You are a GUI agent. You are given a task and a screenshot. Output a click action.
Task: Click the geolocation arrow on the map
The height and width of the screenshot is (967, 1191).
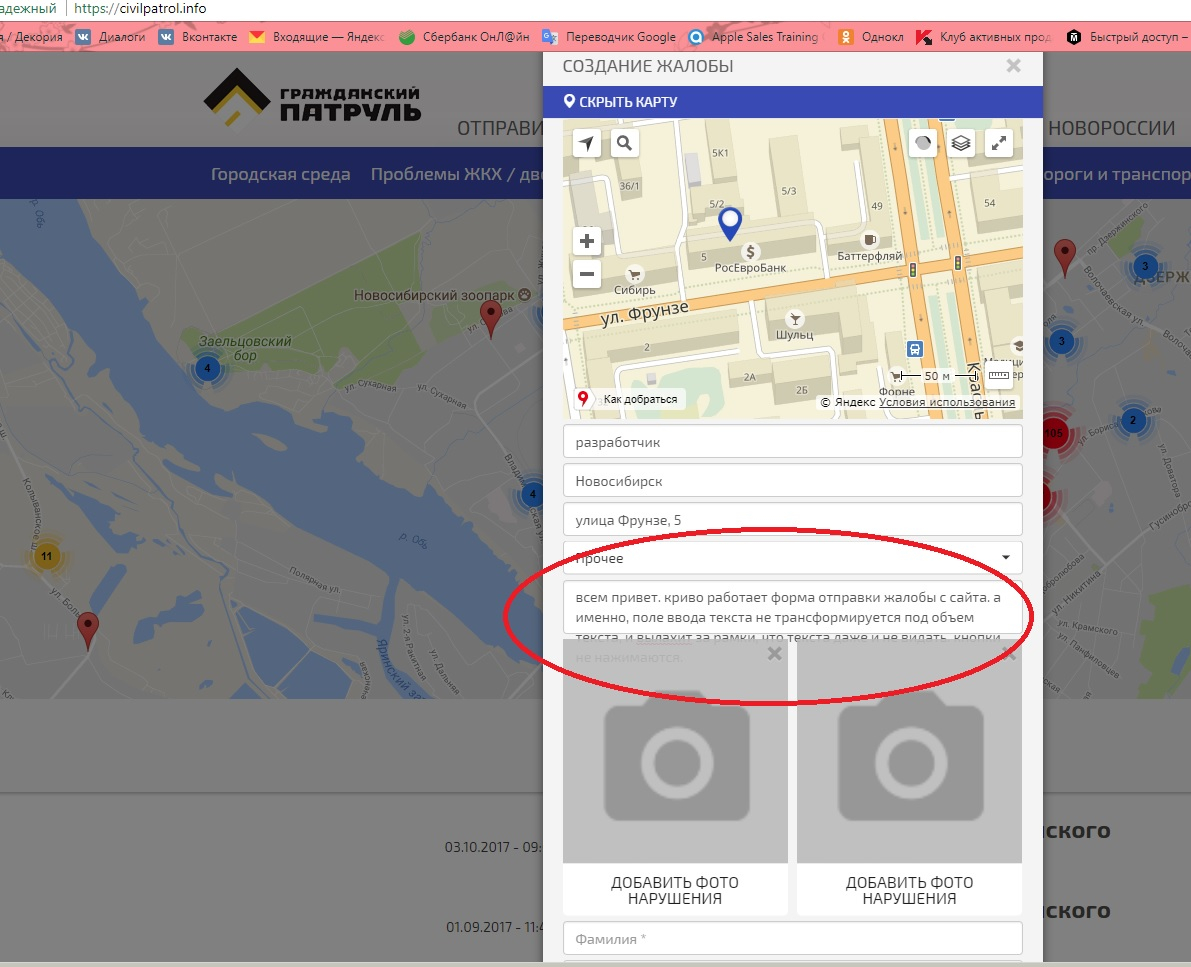pos(587,143)
